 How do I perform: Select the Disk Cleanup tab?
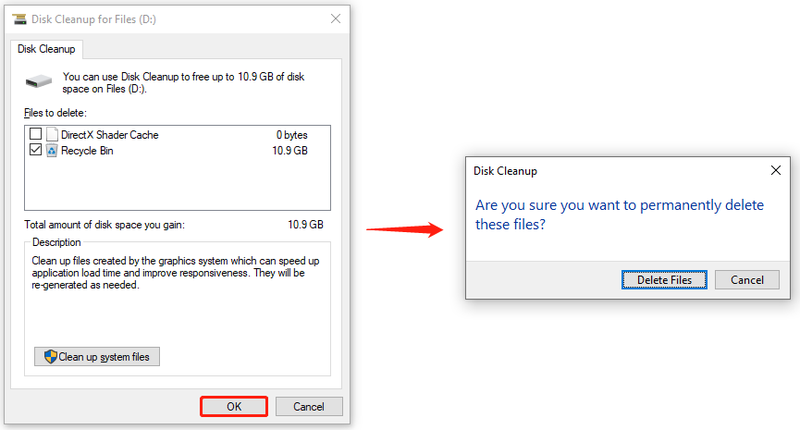[46, 49]
